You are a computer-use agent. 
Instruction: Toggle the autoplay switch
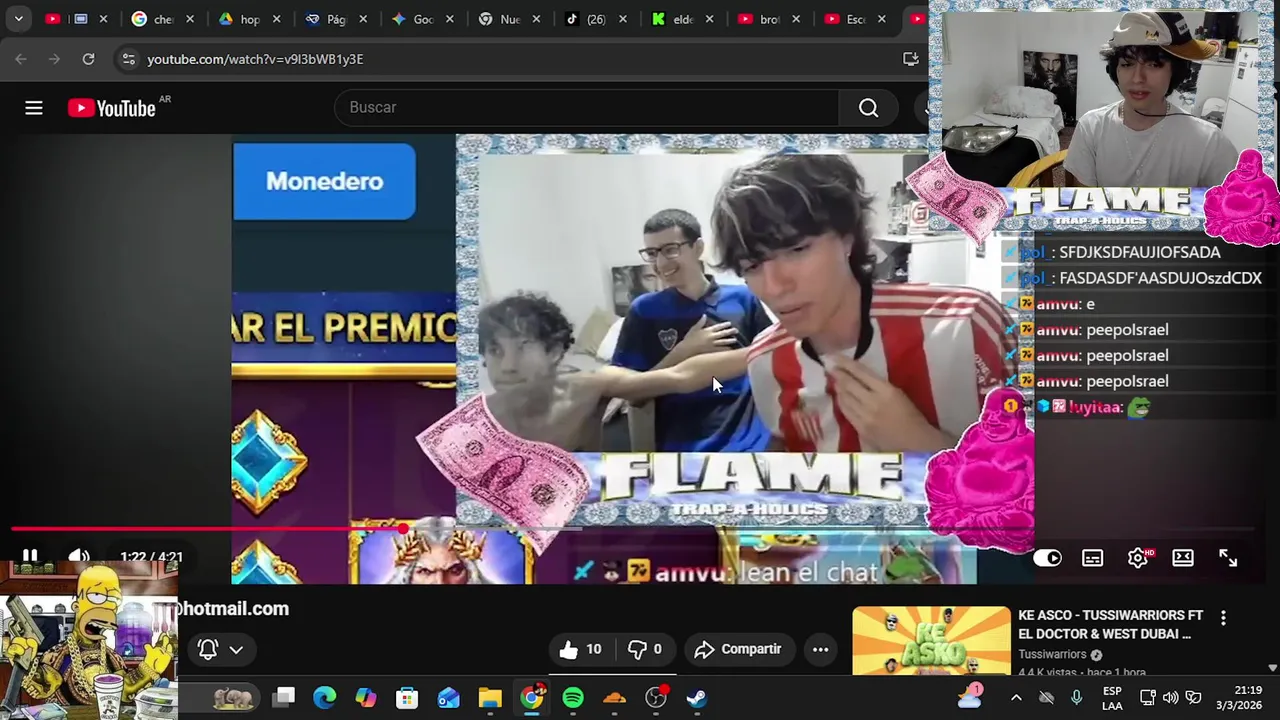point(1047,558)
